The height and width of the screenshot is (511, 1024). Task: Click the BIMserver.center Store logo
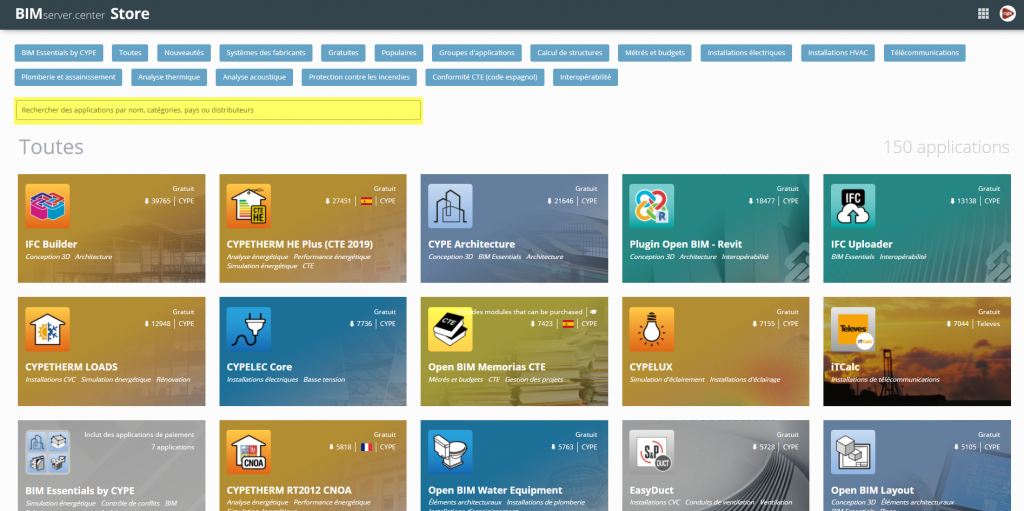pos(82,14)
